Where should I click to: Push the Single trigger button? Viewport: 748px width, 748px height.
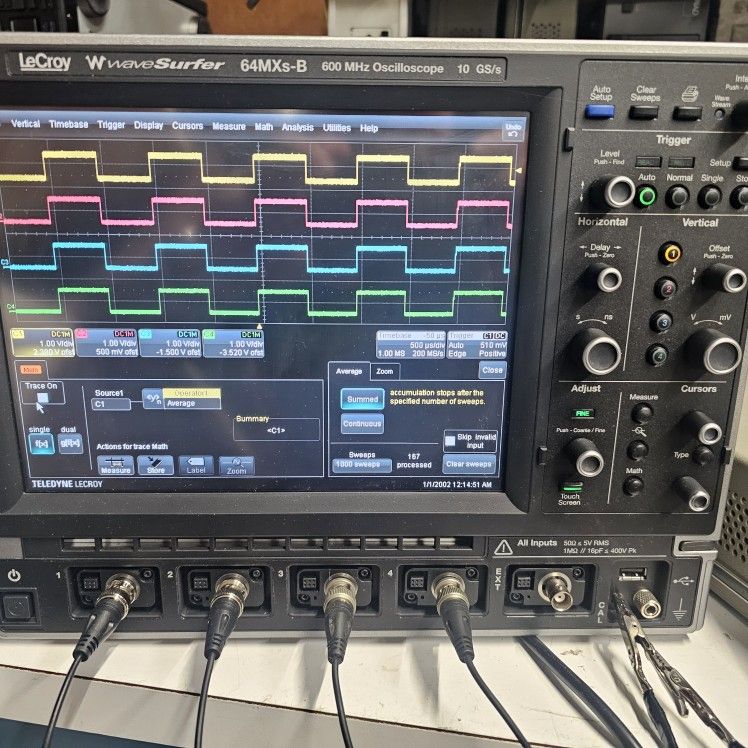710,197
